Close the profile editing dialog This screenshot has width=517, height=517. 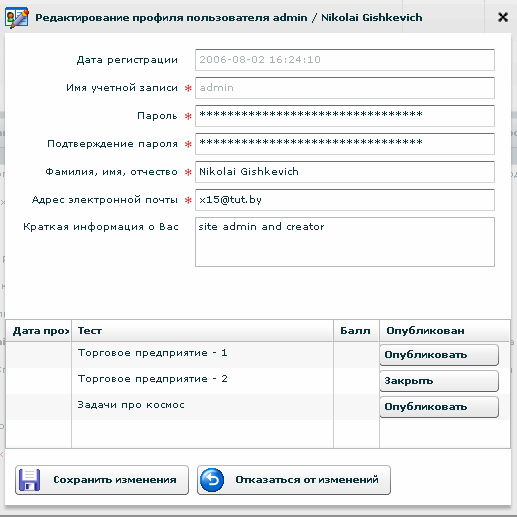point(503,17)
